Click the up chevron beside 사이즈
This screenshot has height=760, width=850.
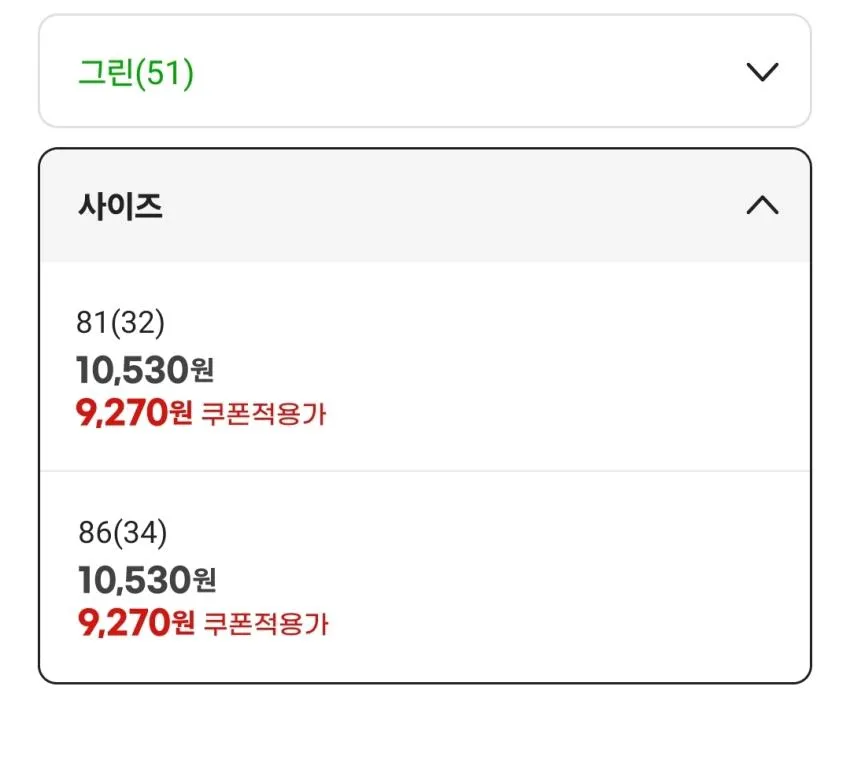pos(762,205)
